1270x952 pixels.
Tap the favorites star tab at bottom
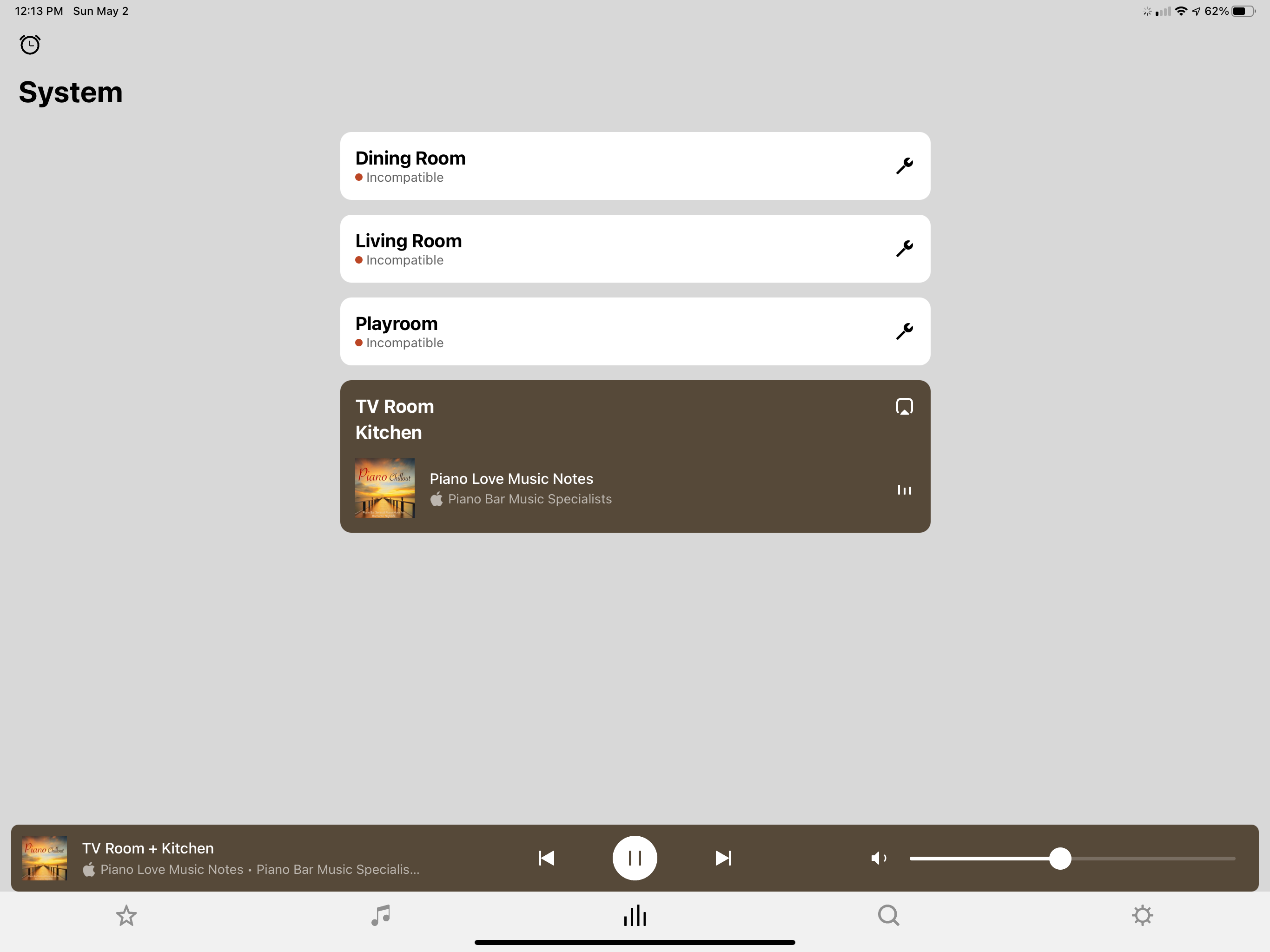[126, 915]
